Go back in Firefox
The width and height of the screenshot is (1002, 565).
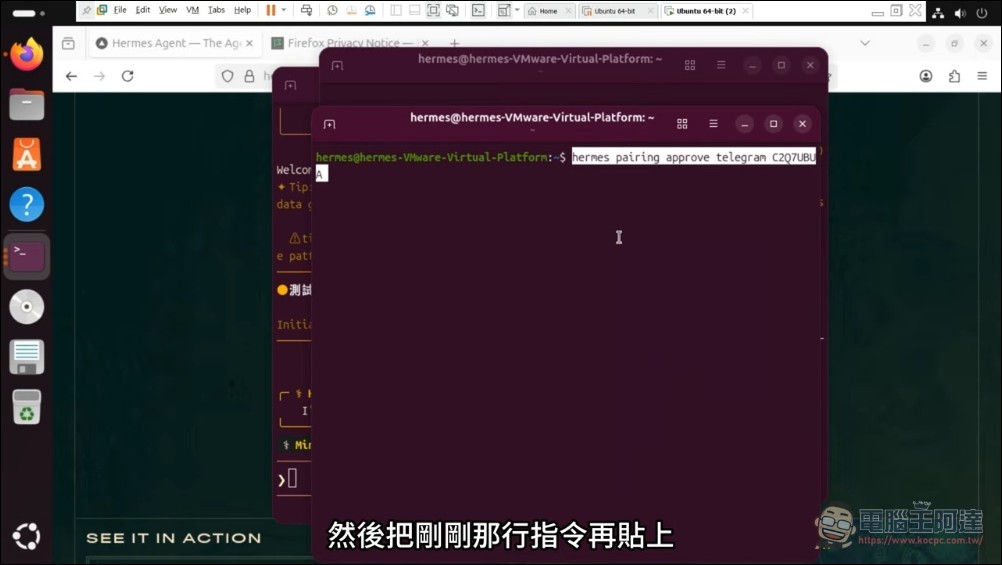coord(71,76)
